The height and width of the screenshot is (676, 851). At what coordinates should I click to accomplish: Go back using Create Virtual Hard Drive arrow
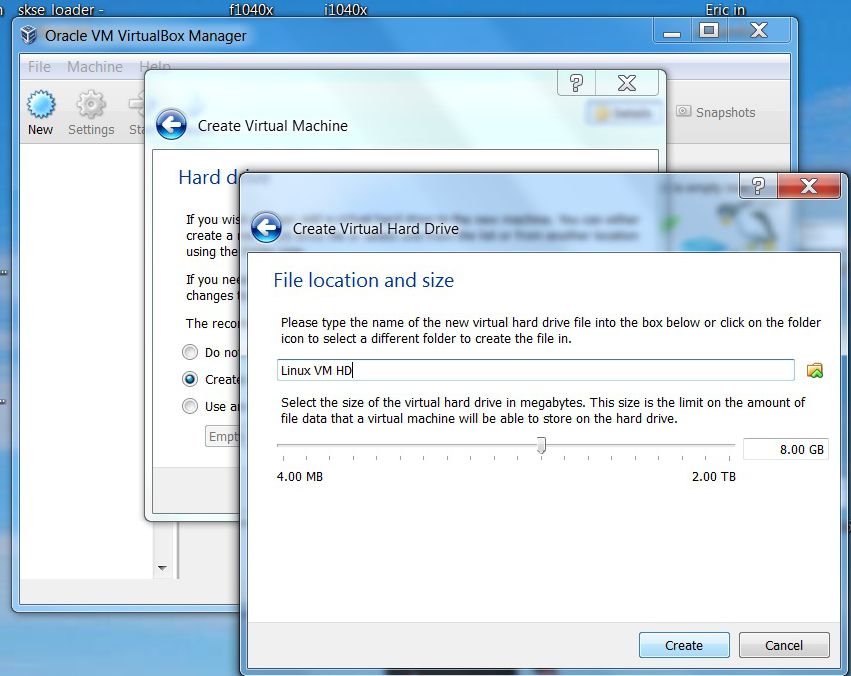pos(266,227)
